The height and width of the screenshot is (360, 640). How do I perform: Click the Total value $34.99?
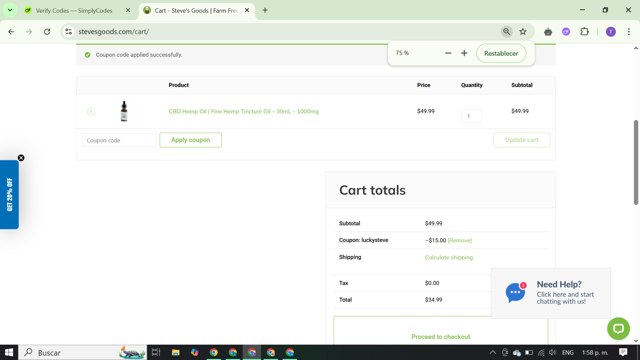[x=433, y=300]
